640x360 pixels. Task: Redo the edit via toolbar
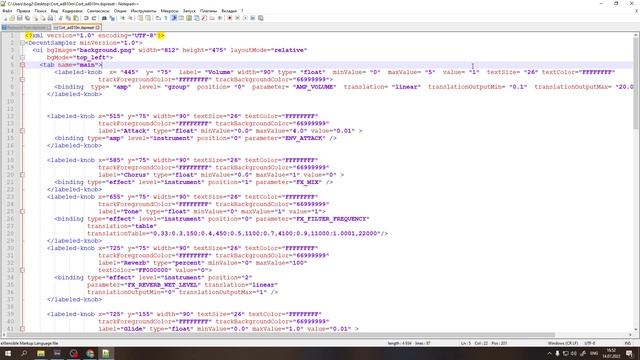pos(93,18)
